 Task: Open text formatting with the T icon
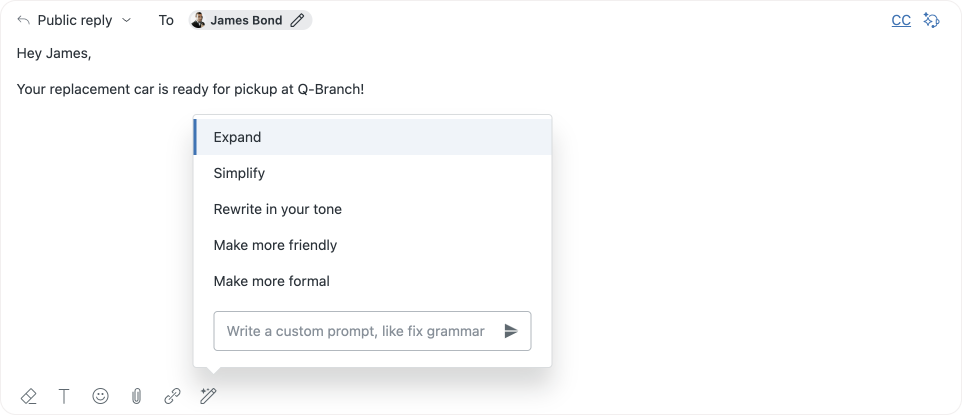click(x=64, y=396)
